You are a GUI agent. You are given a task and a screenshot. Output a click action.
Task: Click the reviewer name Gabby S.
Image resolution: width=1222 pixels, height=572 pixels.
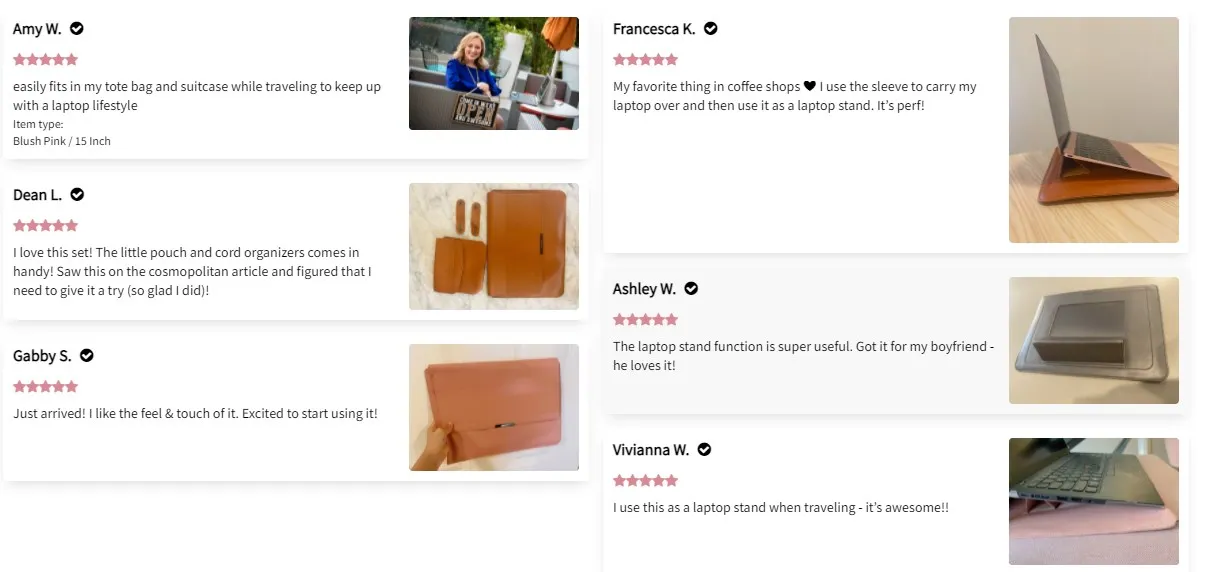pyautogui.click(x=42, y=356)
